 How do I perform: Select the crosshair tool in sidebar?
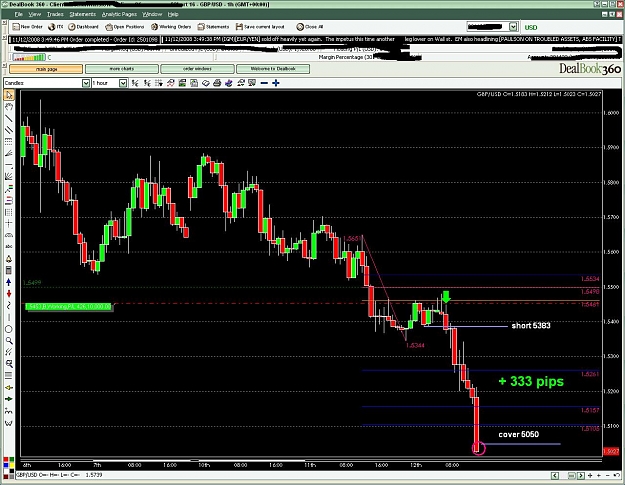[x=9, y=224]
